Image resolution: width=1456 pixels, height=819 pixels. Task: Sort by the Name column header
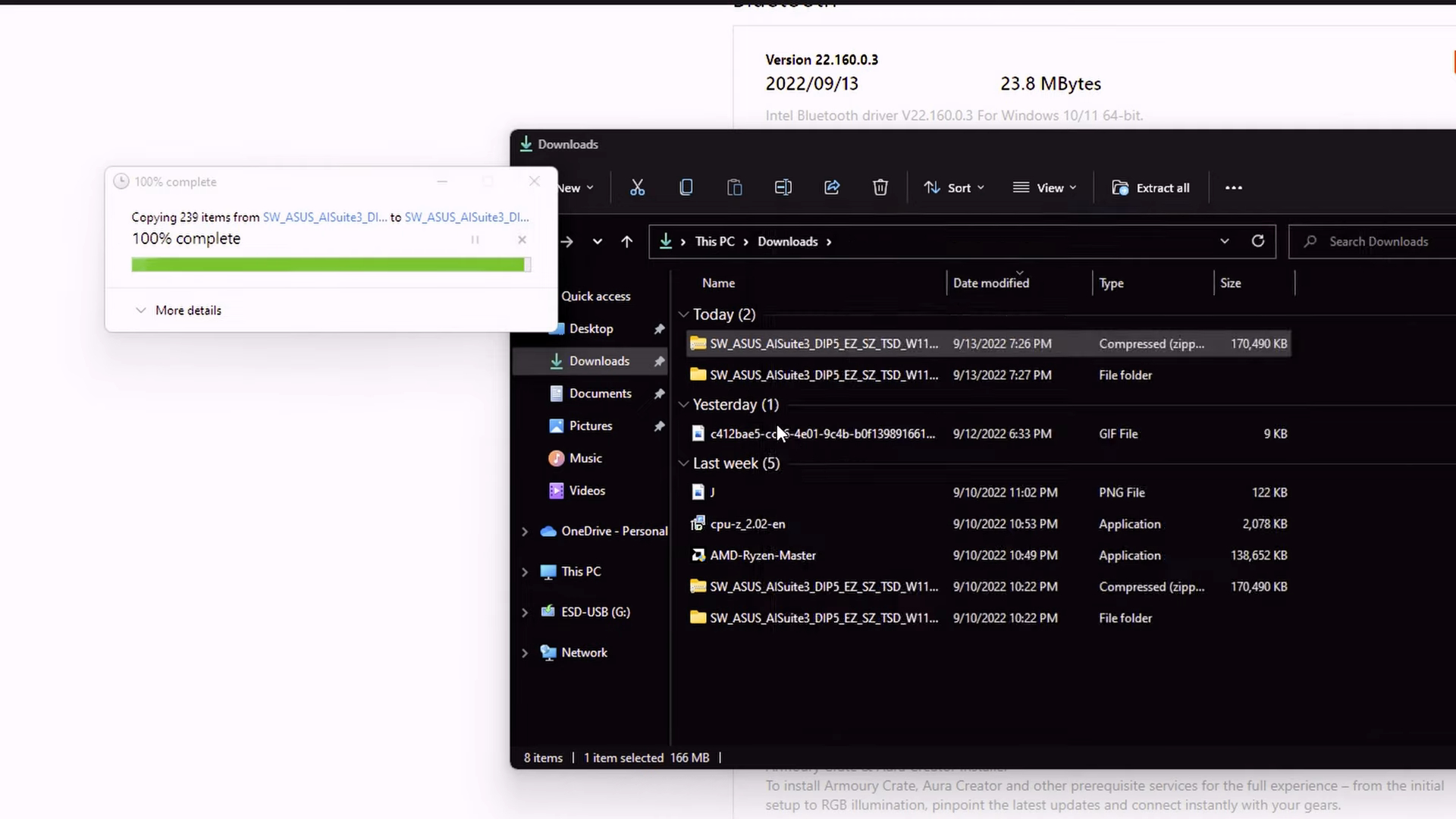click(718, 283)
